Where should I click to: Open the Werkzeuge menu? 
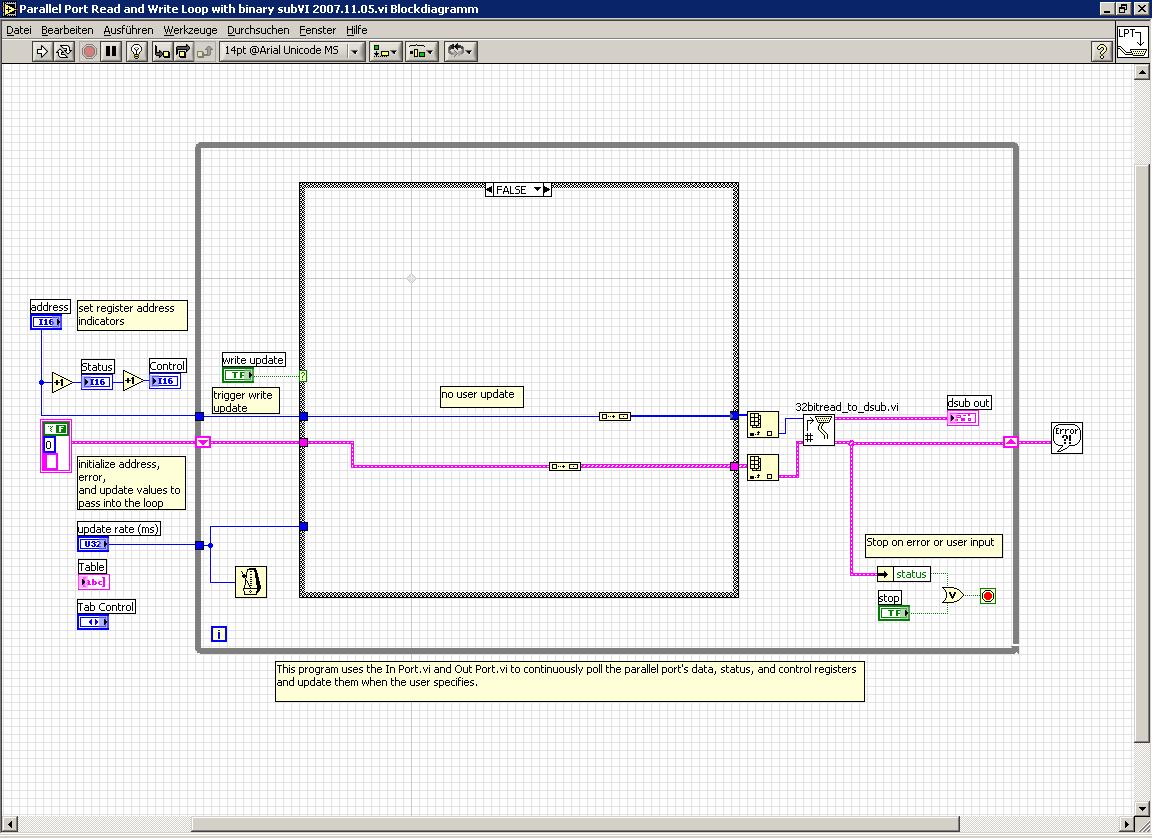click(190, 30)
